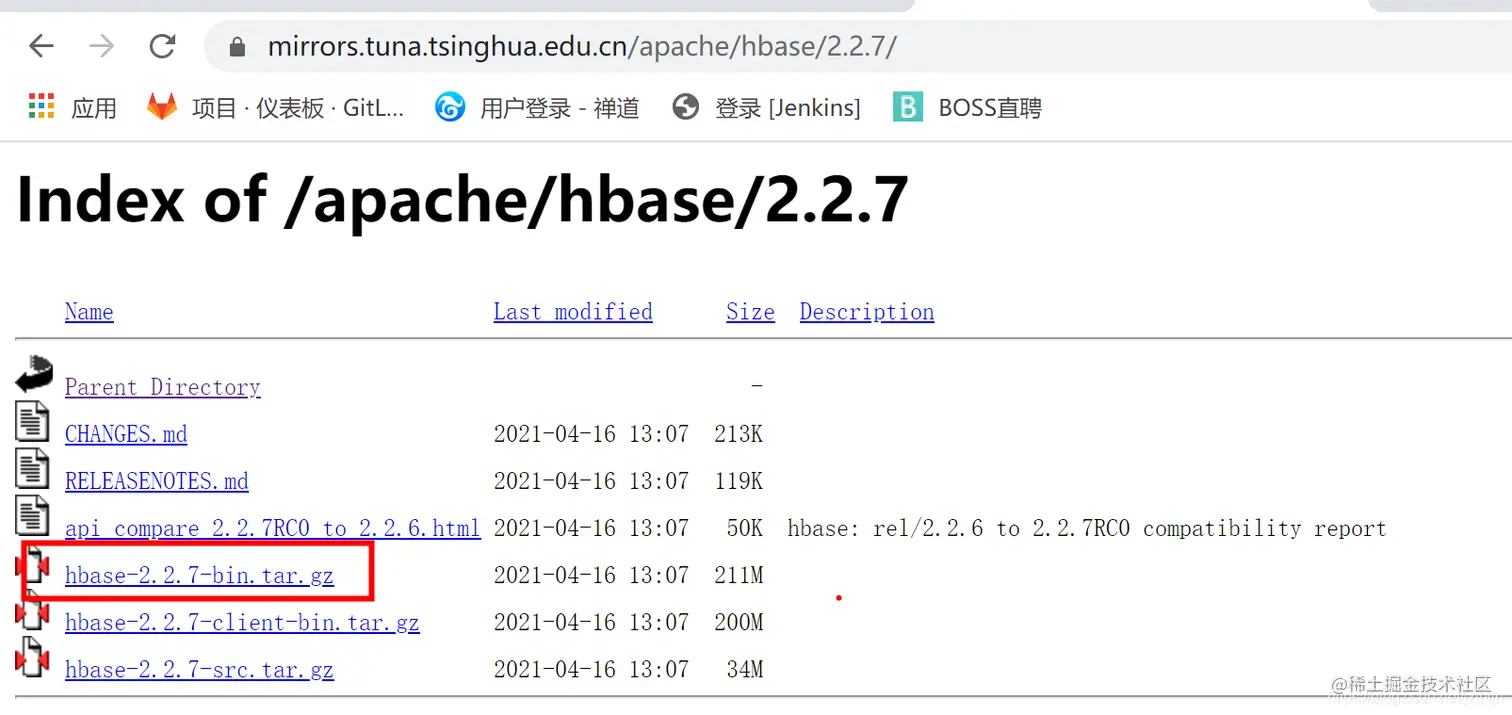The width and height of the screenshot is (1512, 715).
Task: Open the BOSS直聘 bookmark
Action: 967,107
